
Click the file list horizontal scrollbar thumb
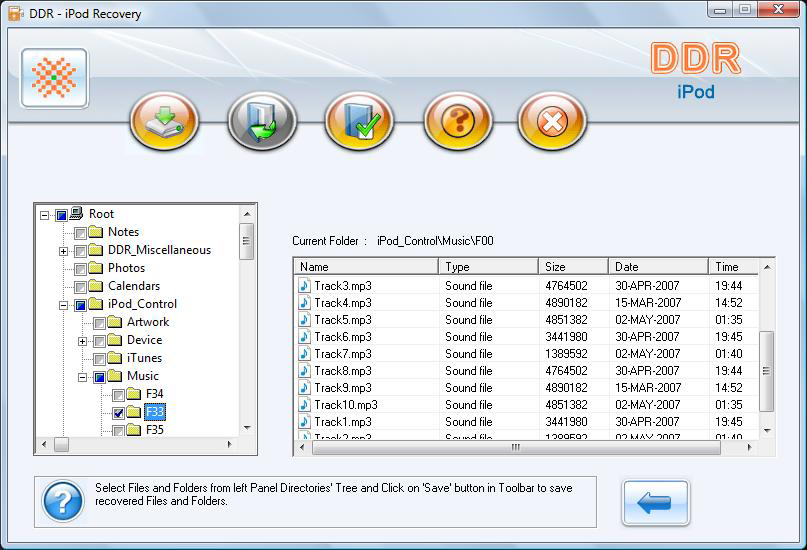(x=516, y=447)
